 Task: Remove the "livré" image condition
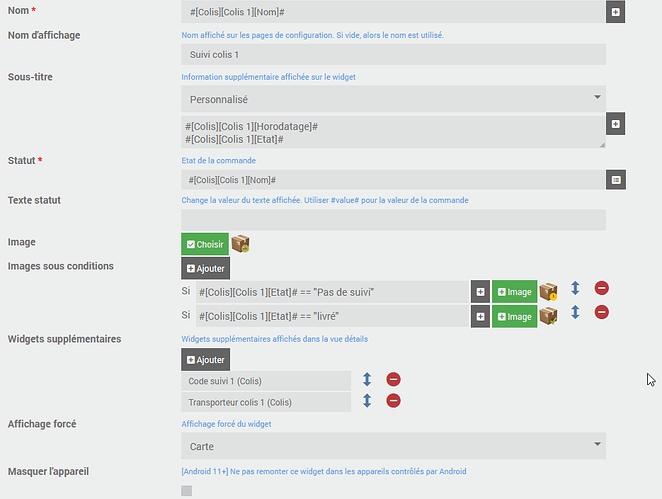(602, 313)
